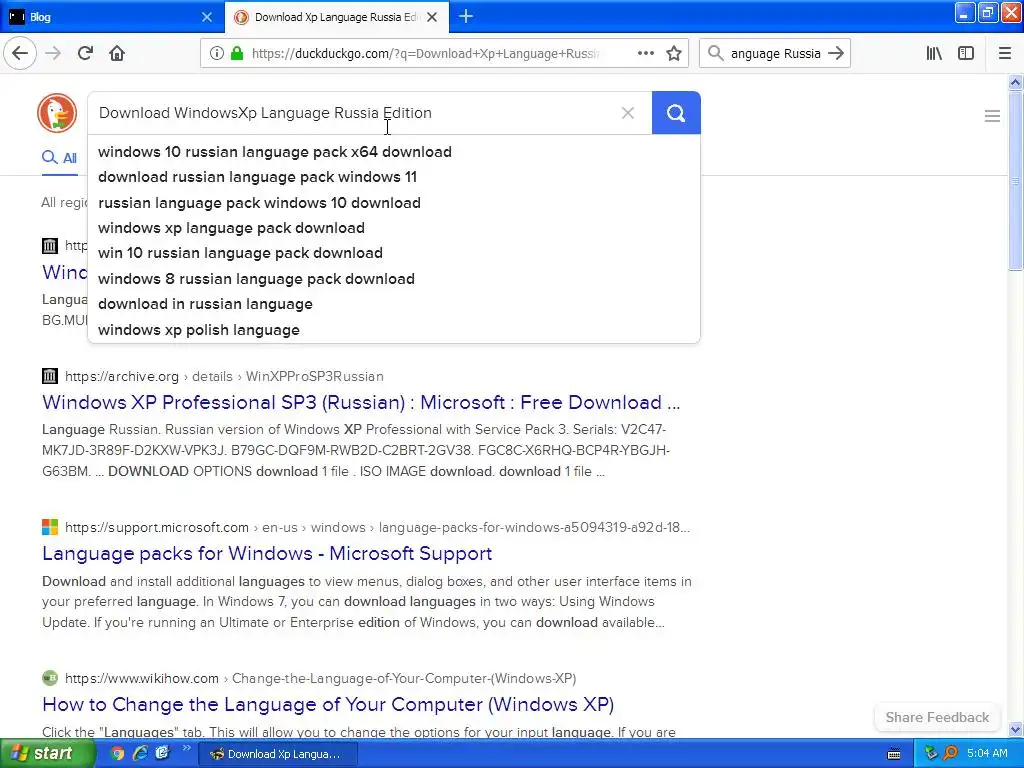Bookmark this page with the star
This screenshot has height=768, width=1024.
coord(674,54)
